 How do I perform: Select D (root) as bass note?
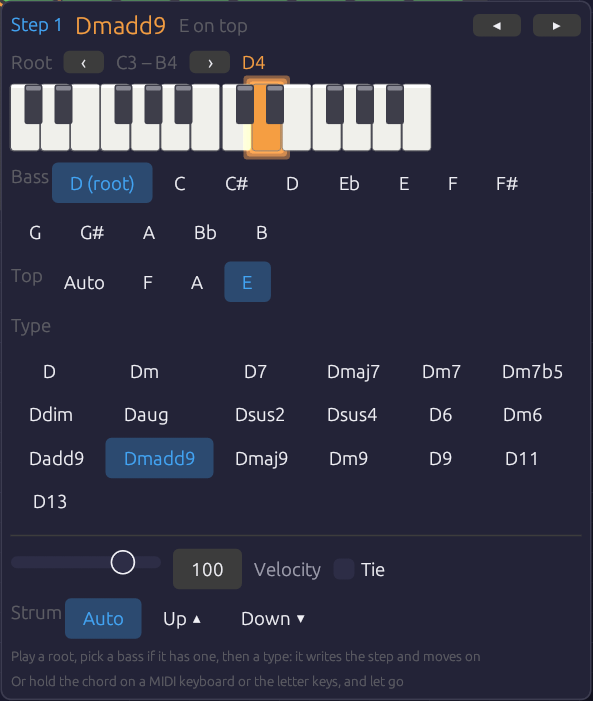click(x=102, y=183)
